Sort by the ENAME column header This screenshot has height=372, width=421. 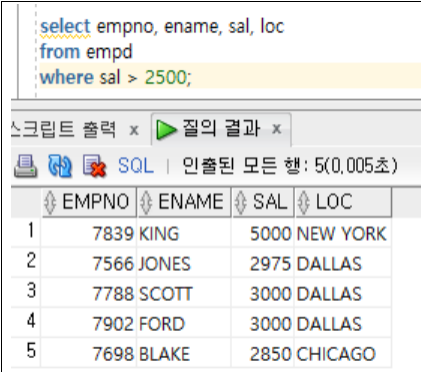coord(184,202)
